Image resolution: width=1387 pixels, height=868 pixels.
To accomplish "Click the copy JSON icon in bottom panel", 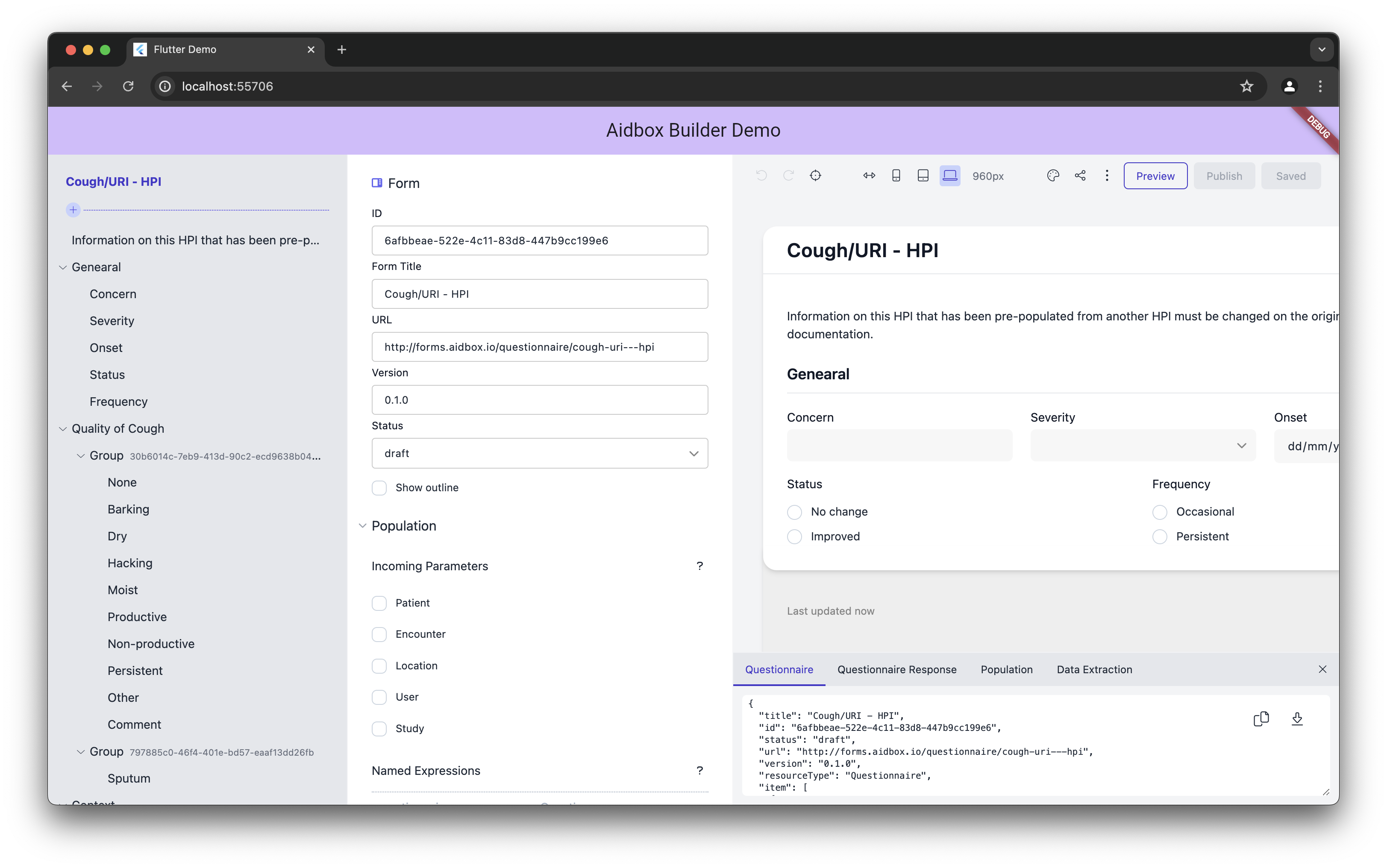I will point(1261,718).
